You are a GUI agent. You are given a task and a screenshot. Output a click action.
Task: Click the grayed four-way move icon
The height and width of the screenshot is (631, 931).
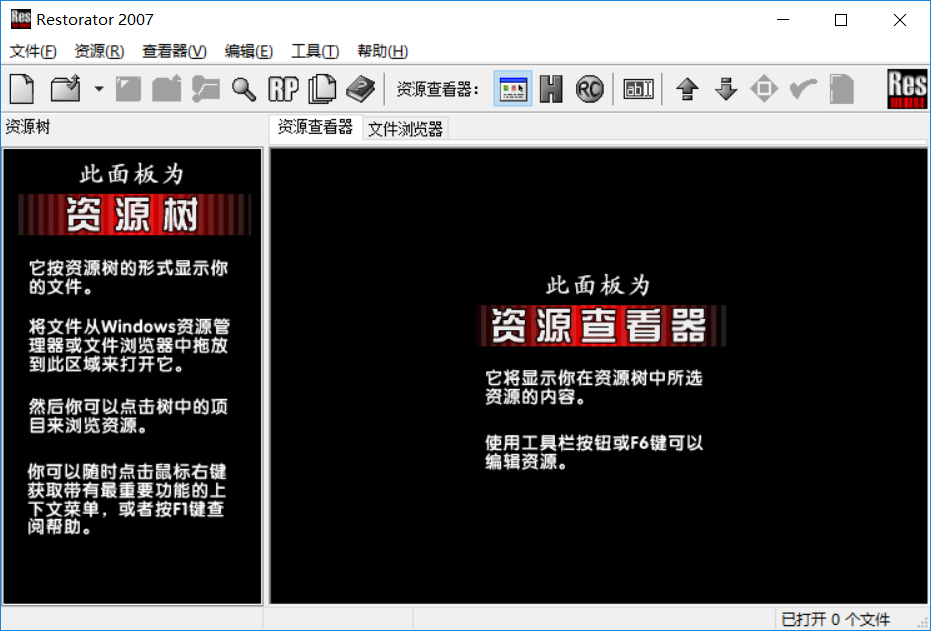pyautogui.click(x=764, y=89)
